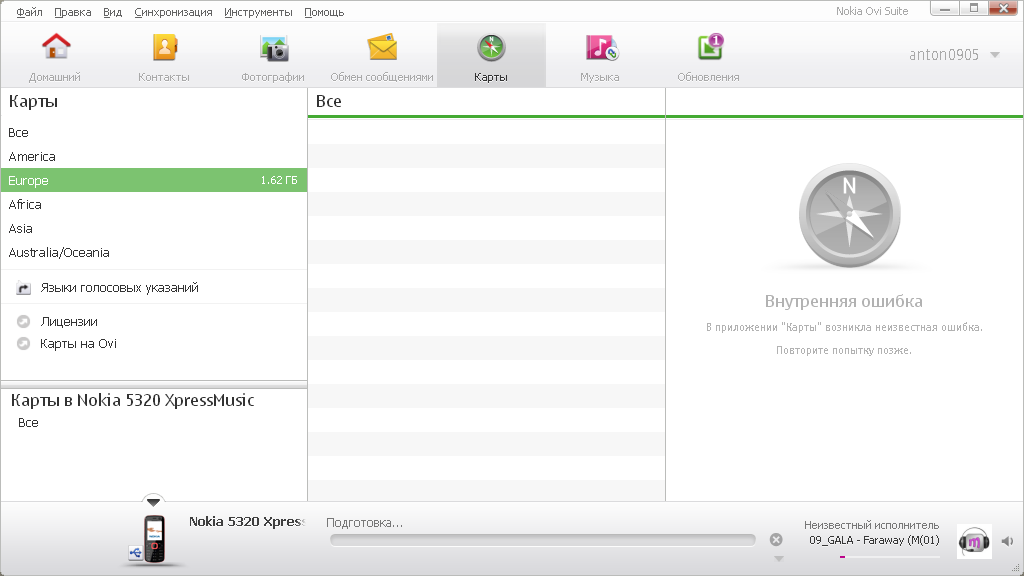Click the music player headphones icon

(x=974, y=541)
